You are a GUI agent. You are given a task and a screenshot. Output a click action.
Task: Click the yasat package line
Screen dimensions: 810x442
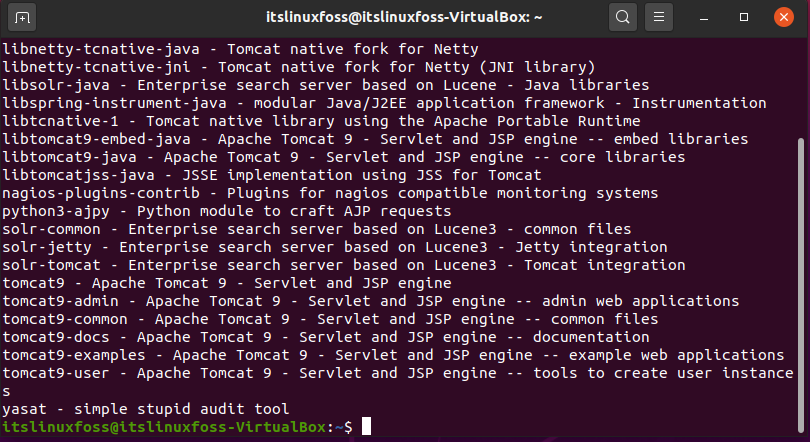[146, 409]
